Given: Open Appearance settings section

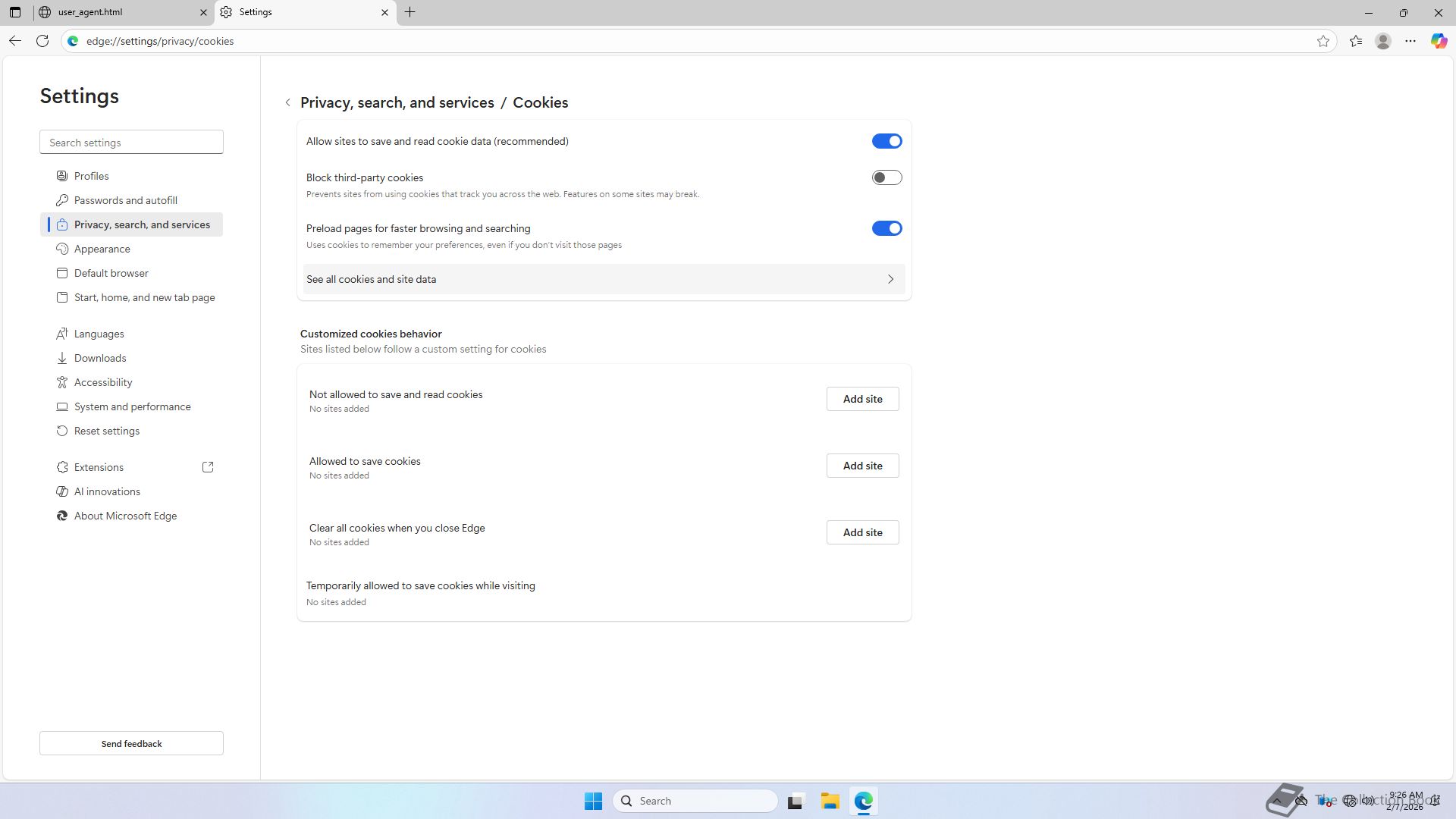Looking at the screenshot, I should coord(102,249).
